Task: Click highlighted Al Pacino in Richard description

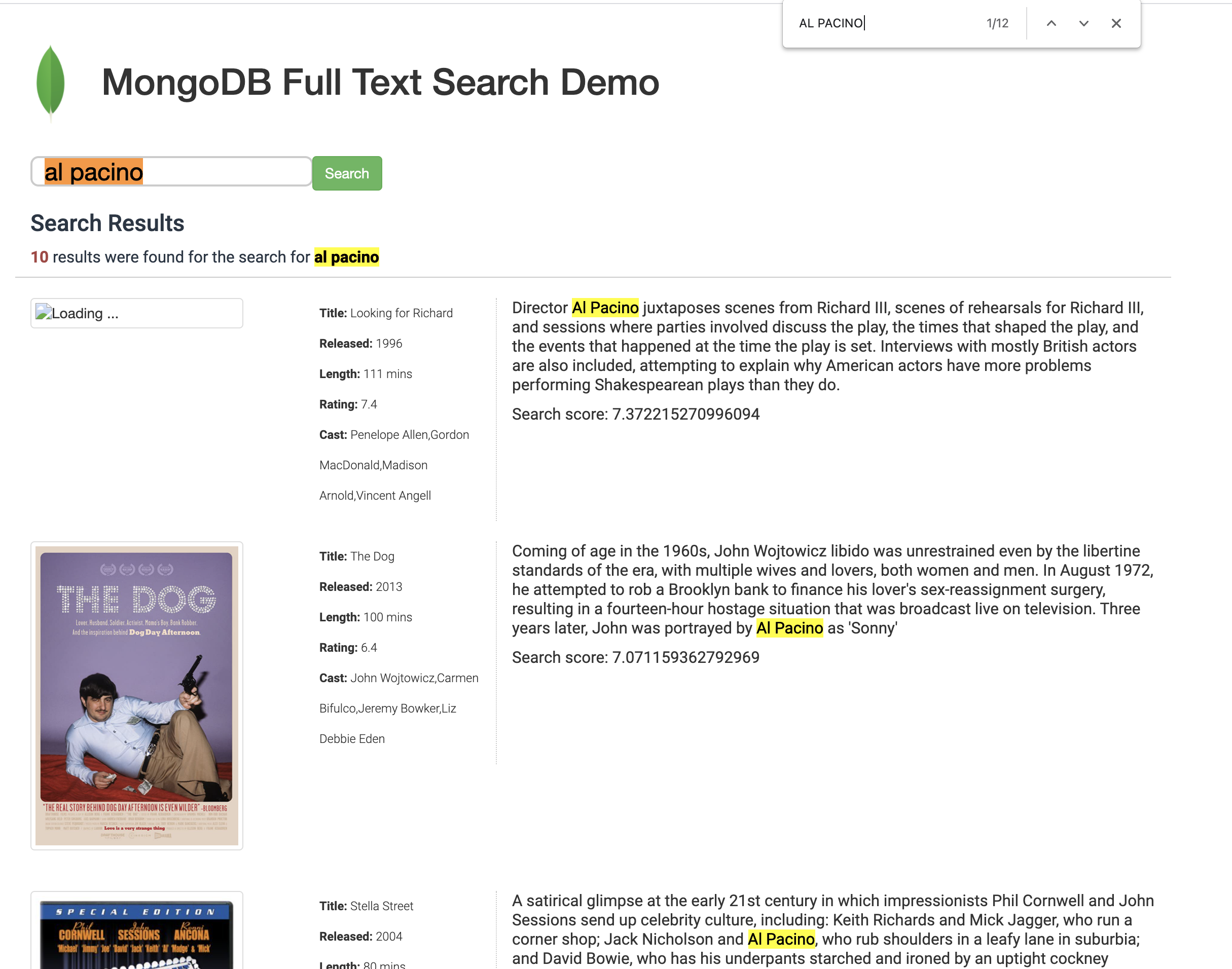Action: point(604,308)
